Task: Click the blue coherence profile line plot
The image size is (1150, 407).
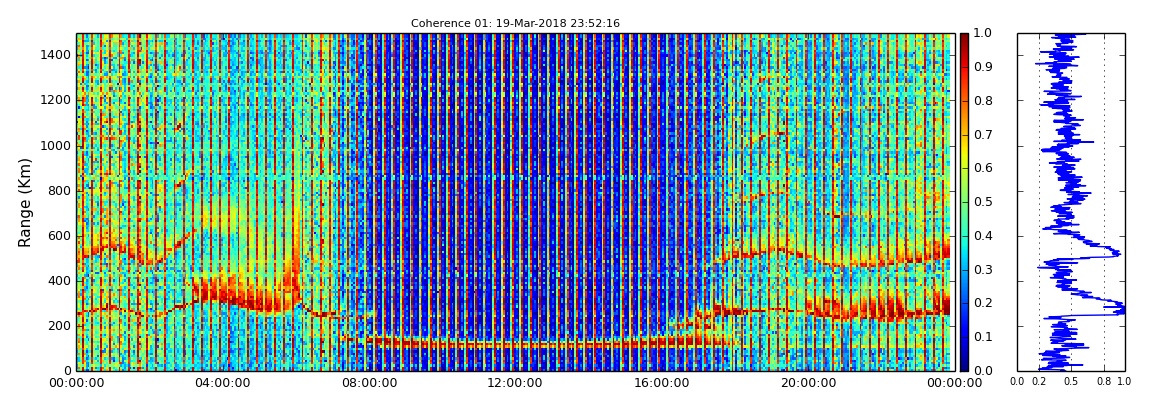Action: coord(1072,202)
